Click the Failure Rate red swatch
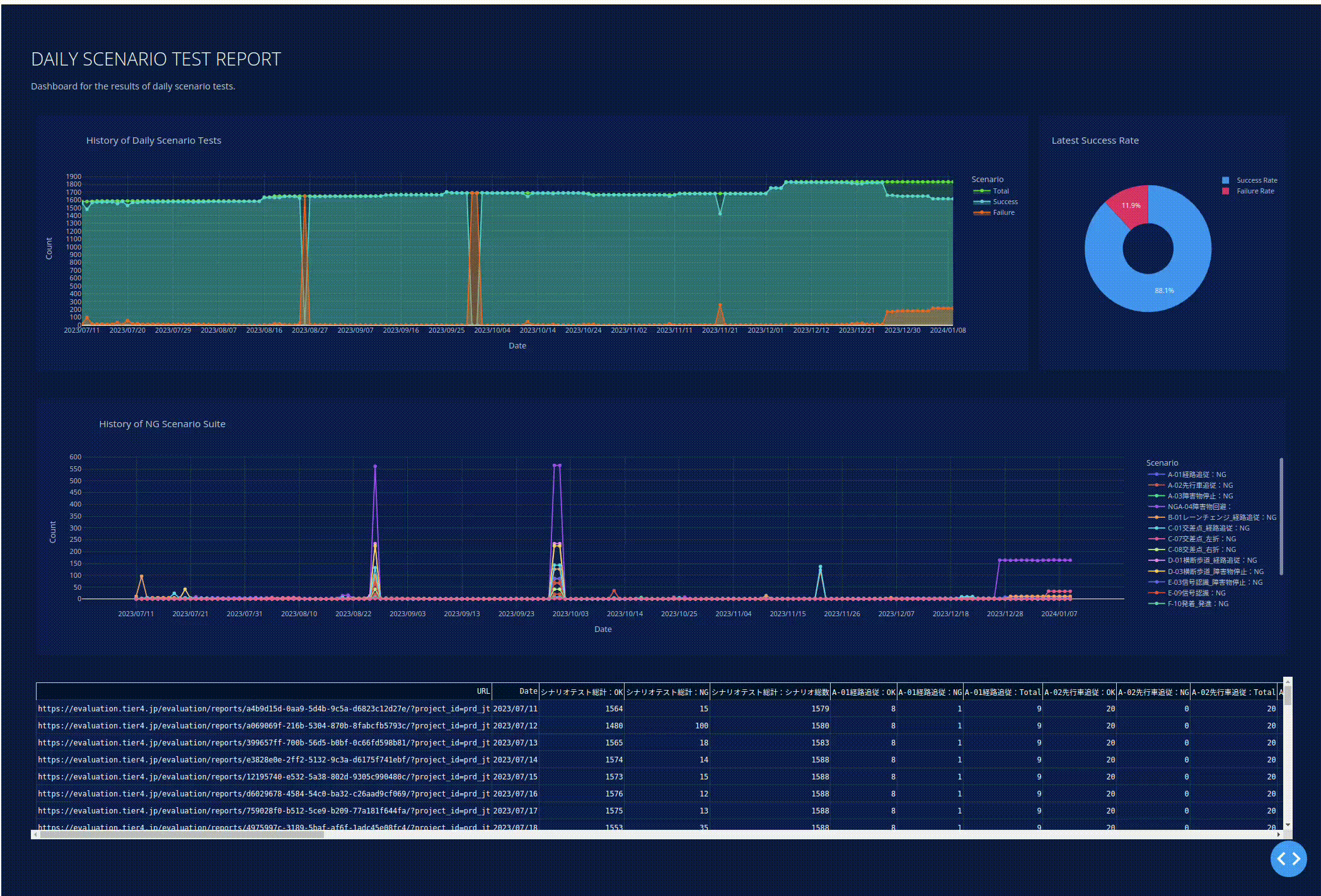Viewport: 1321px width, 896px height. coord(1226,191)
